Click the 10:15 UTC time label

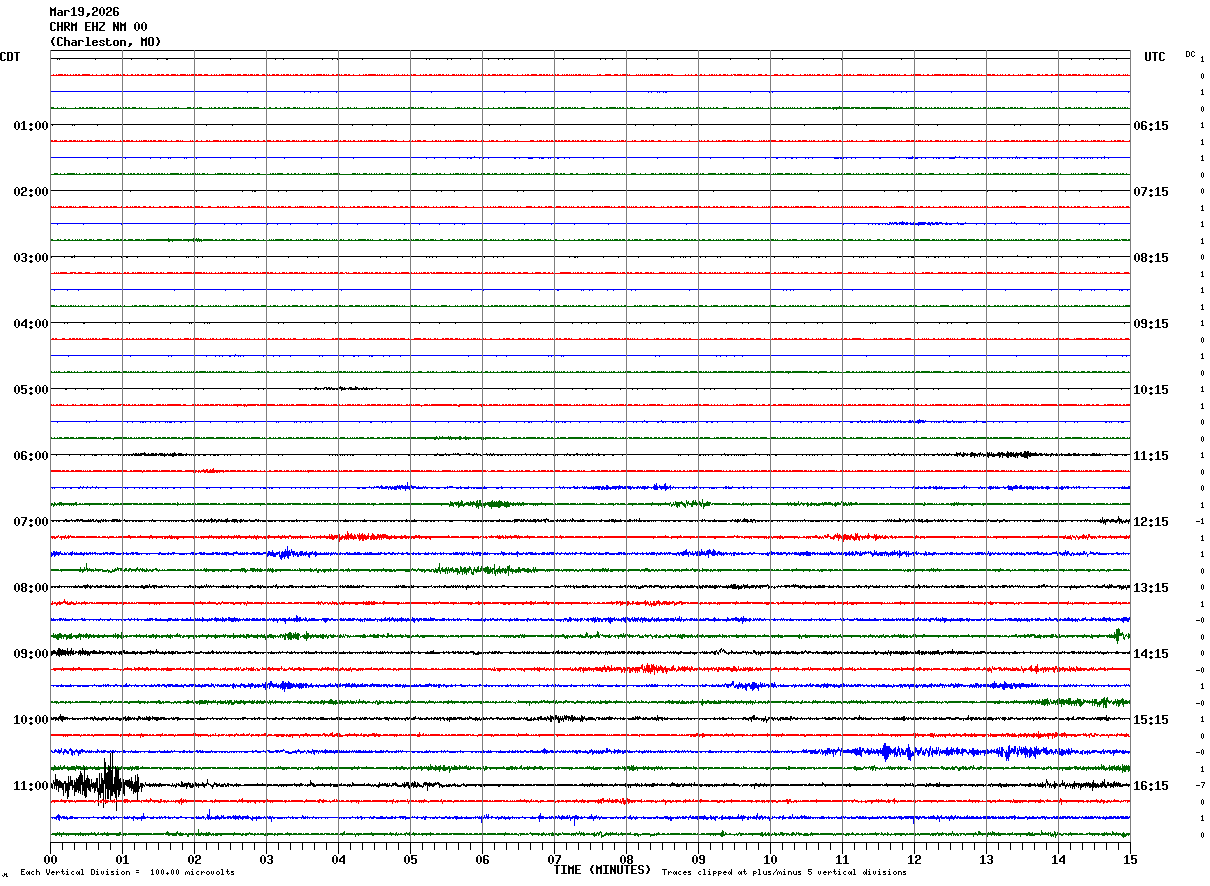pyautogui.click(x=1151, y=390)
